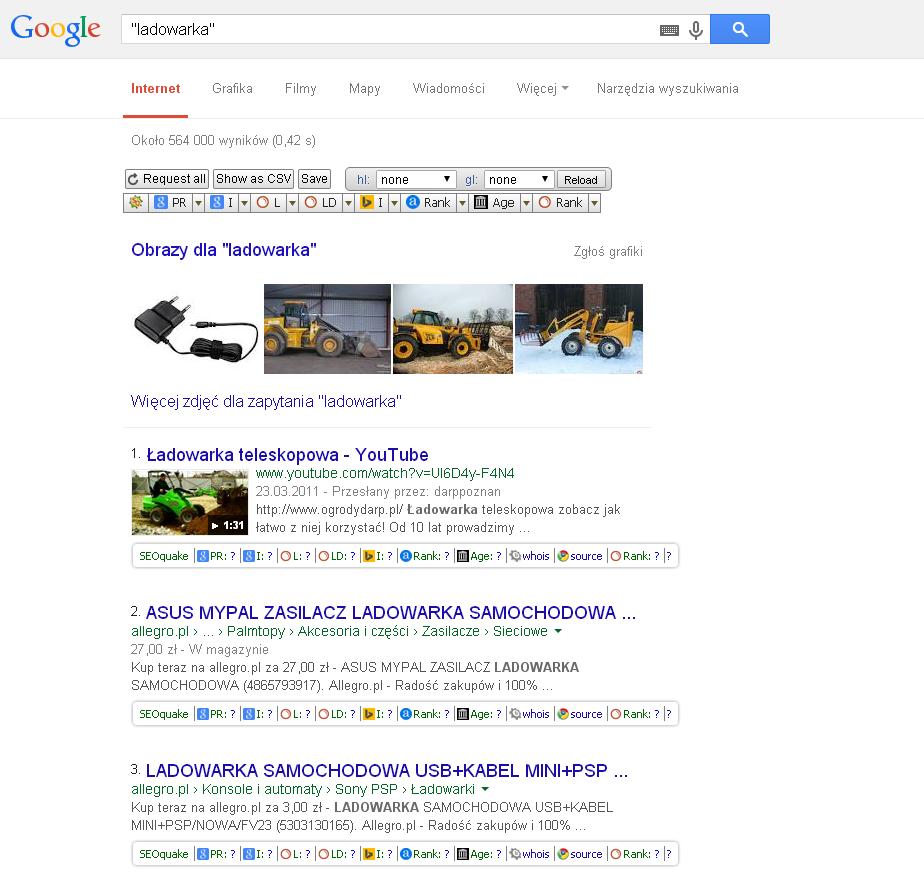Click Alexa Rank parameter in SEOquake toolbar

pyautogui.click(x=429, y=202)
